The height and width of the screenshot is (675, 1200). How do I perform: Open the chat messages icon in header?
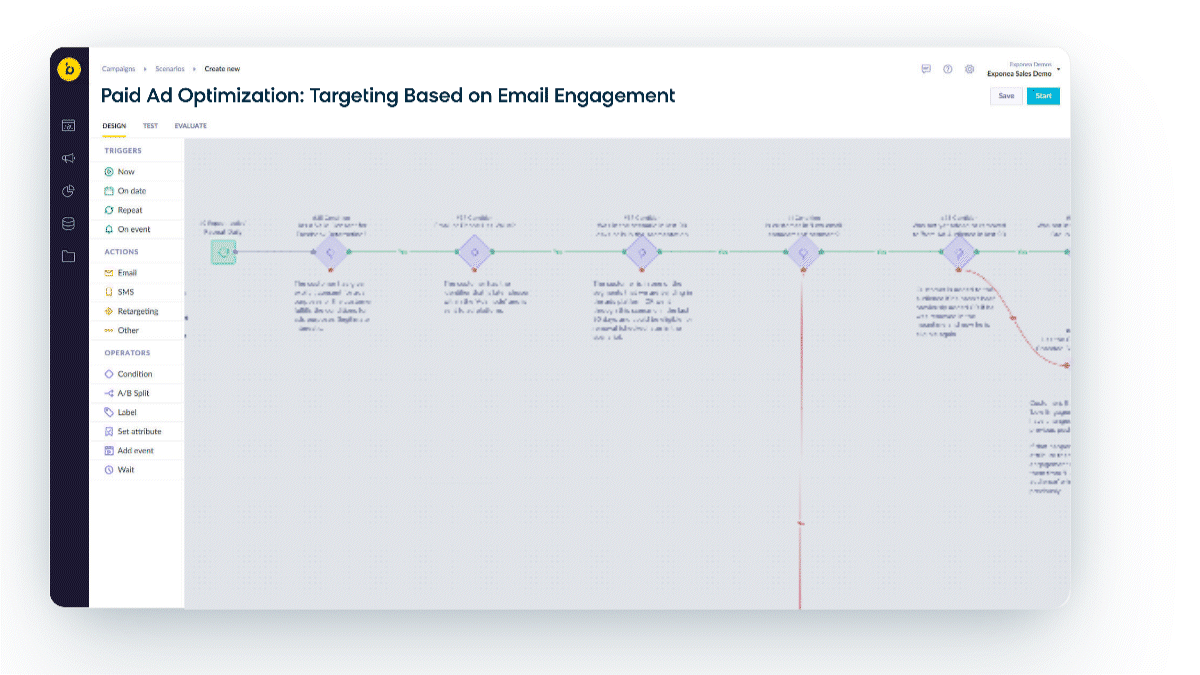[x=926, y=69]
